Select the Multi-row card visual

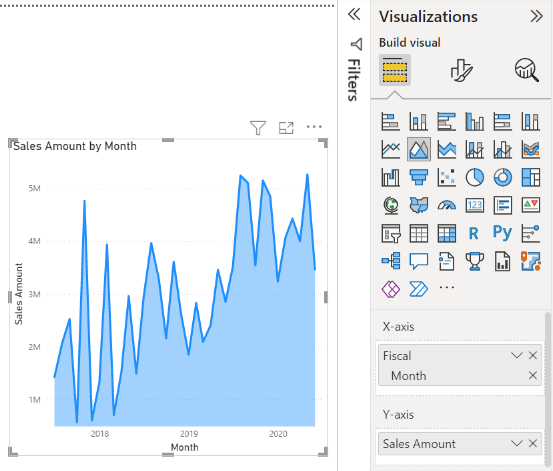[x=503, y=205]
